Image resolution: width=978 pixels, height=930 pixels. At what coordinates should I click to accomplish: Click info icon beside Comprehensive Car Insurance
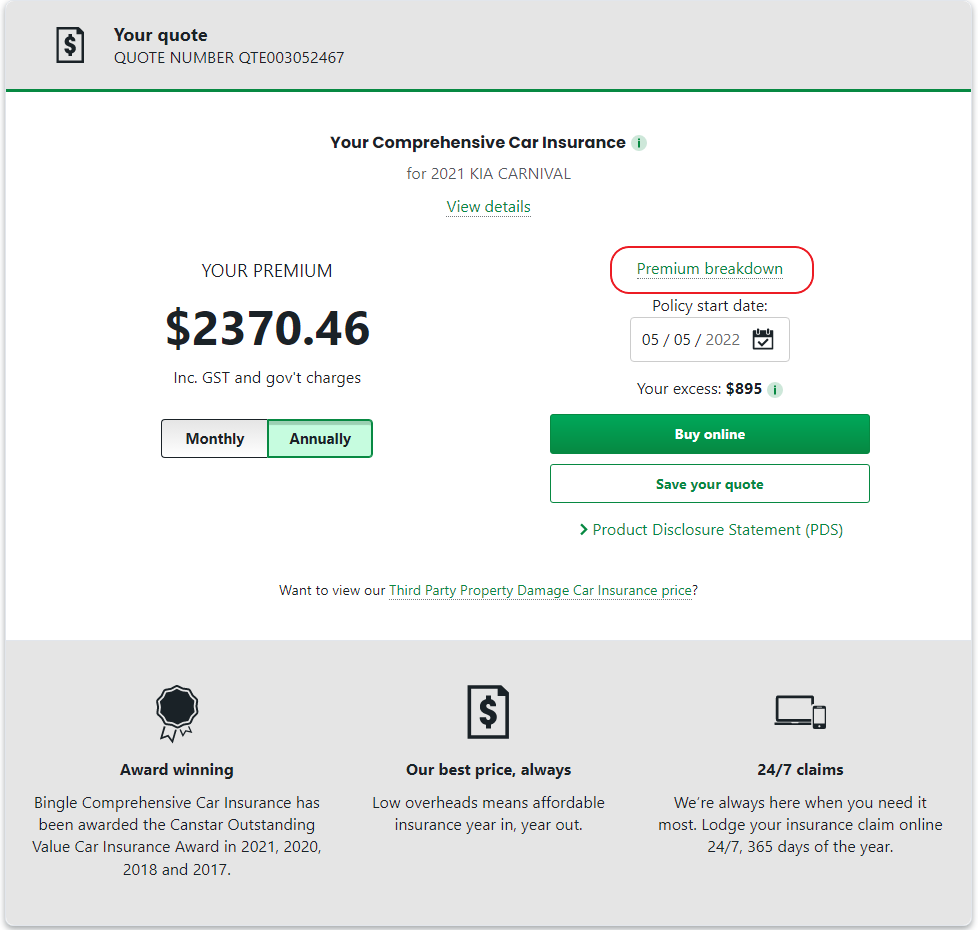pos(639,143)
